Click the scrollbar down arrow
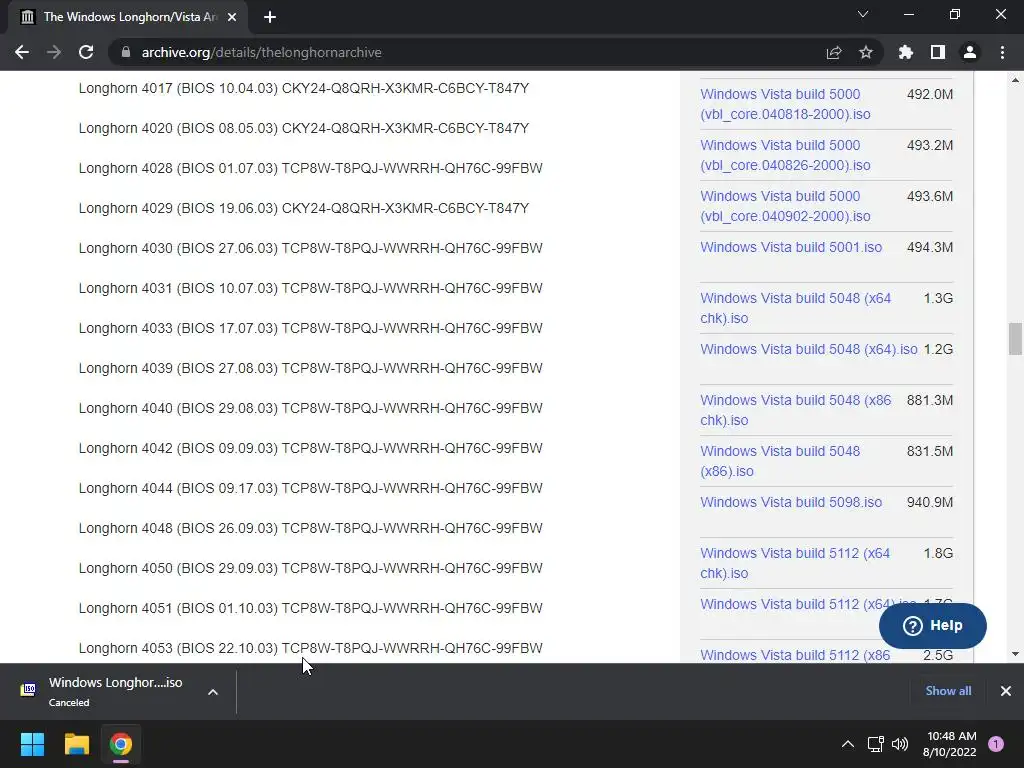 coord(1015,654)
